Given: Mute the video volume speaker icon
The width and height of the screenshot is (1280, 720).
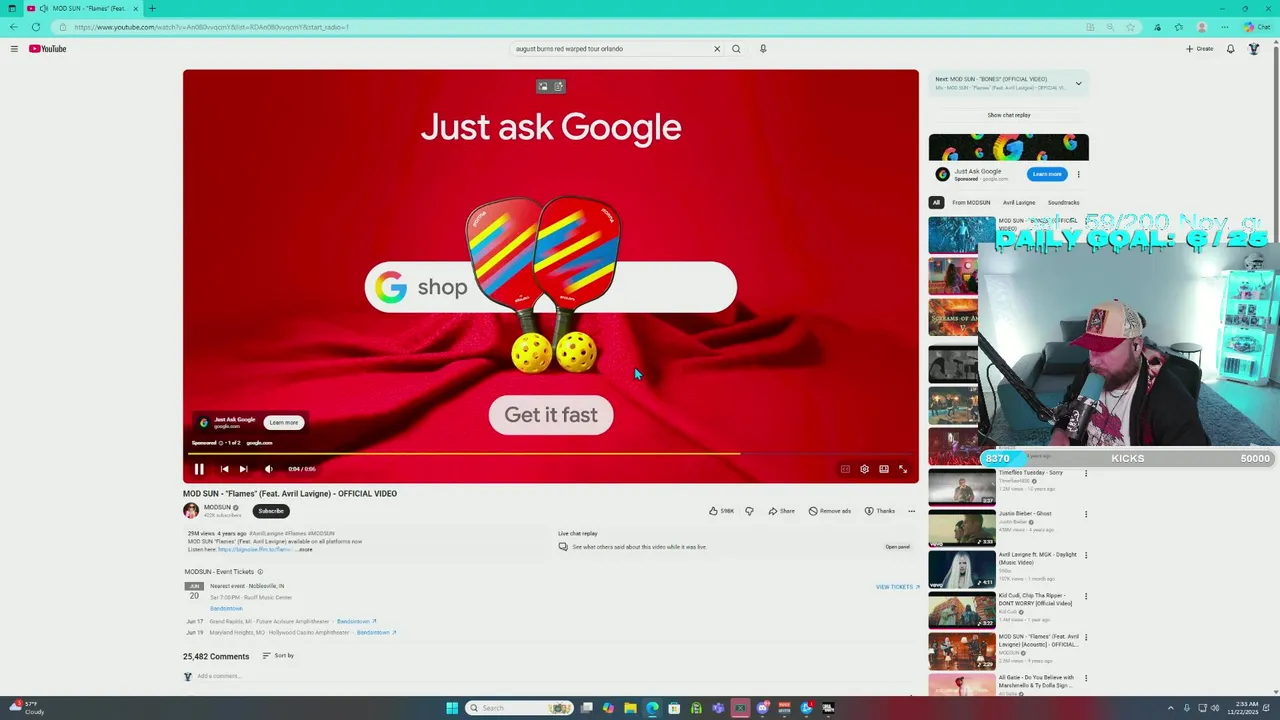Looking at the screenshot, I should [x=268, y=469].
